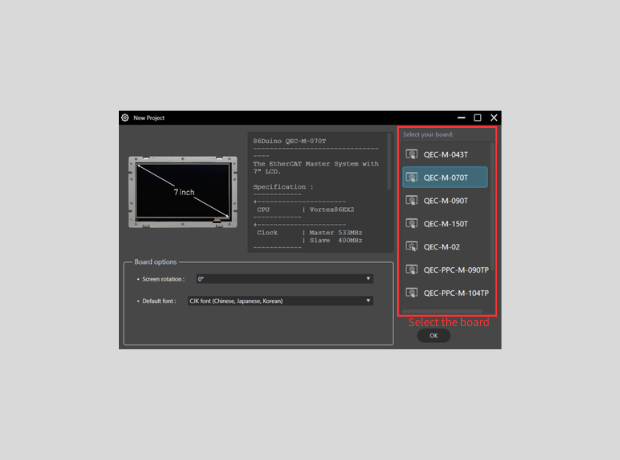Click the QEC-M-150T board icon

[412, 223]
